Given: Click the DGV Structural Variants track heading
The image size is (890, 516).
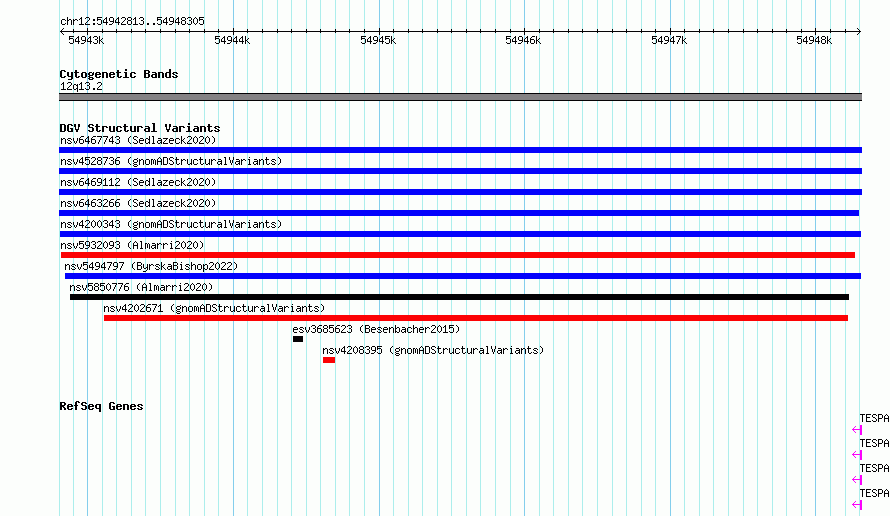Looking at the screenshot, I should (x=140, y=128).
